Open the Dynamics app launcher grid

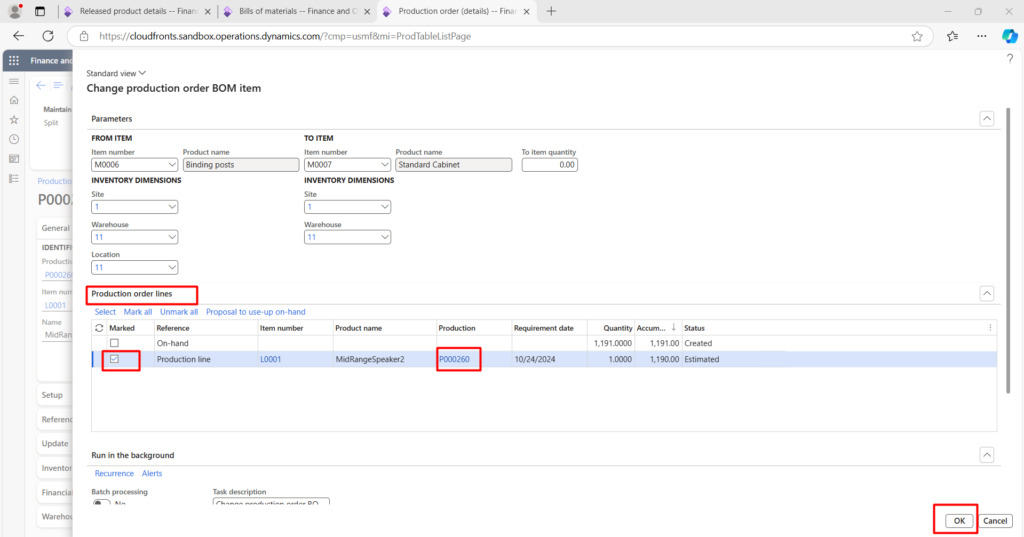[x=14, y=60]
